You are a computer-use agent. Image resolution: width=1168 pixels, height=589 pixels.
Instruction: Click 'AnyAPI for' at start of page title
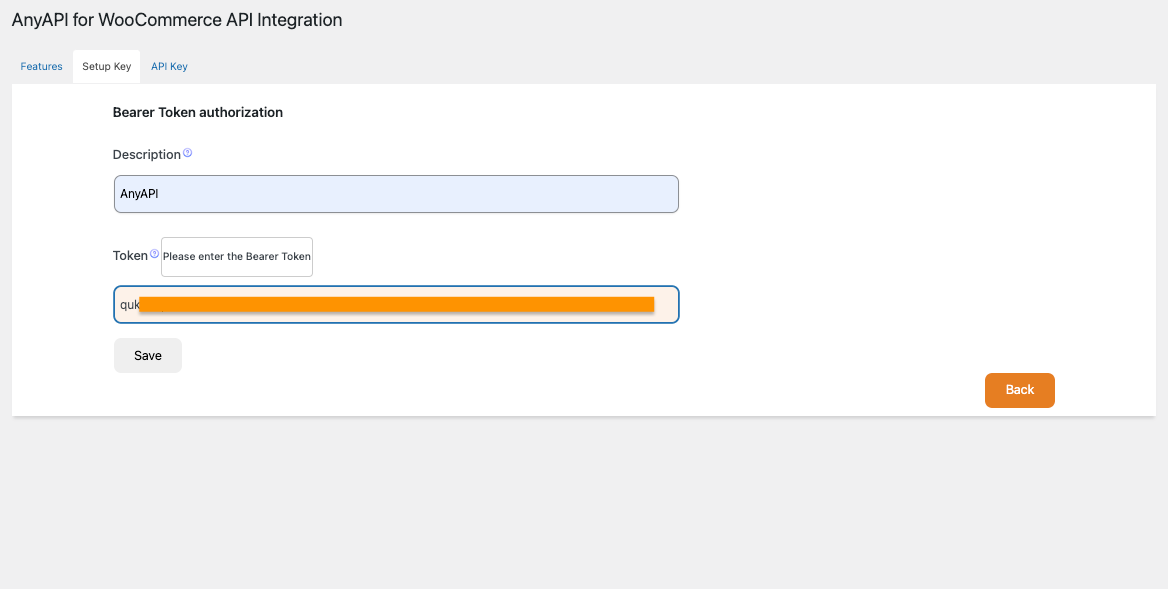click(53, 20)
